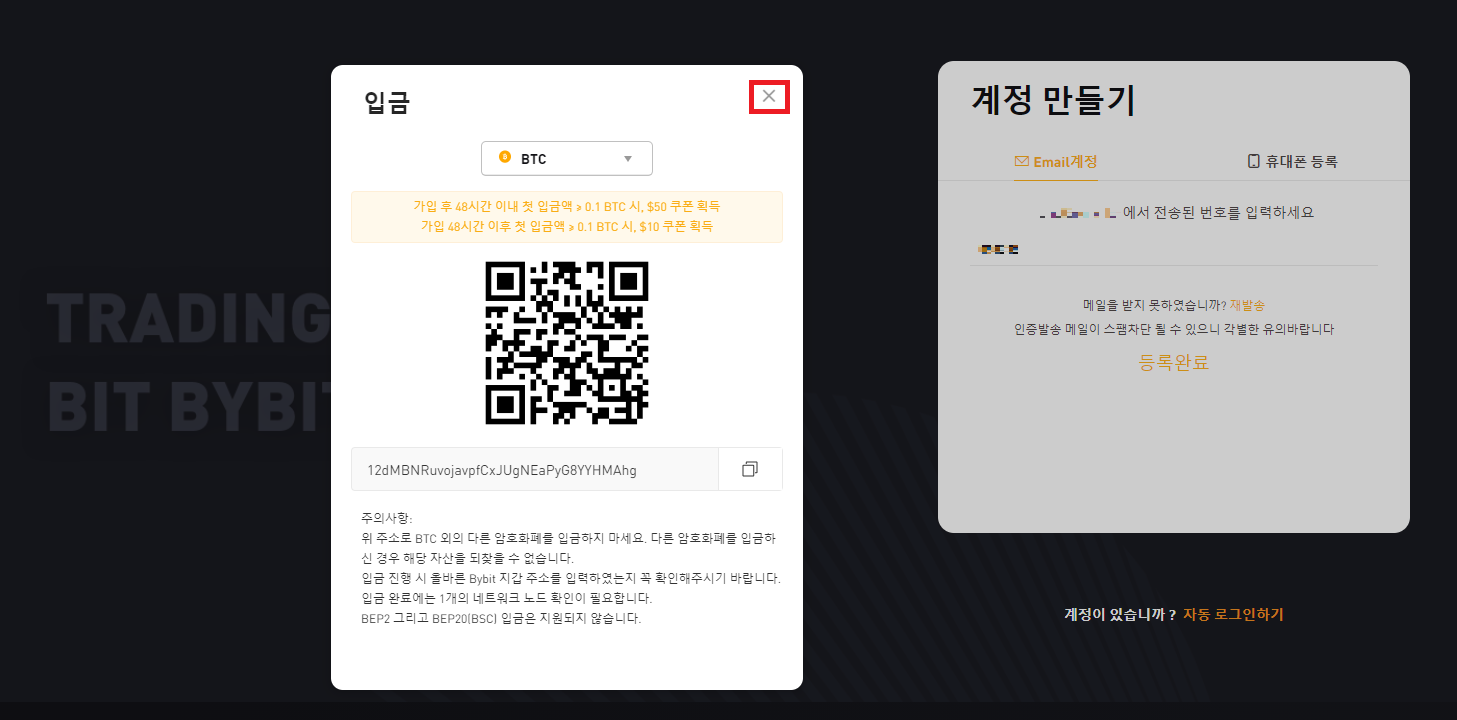Click 재발송 resend link
1457x720 pixels.
[1247, 305]
